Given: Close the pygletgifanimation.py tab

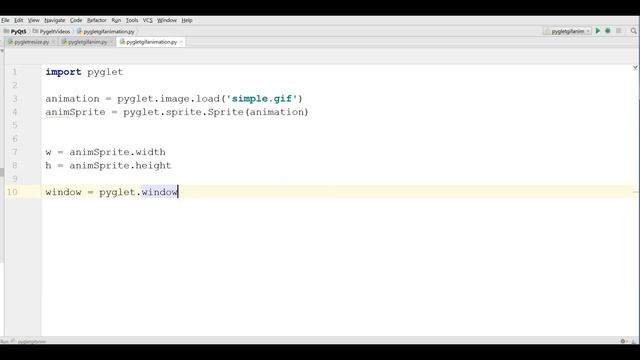Looking at the screenshot, I should click(x=181, y=42).
